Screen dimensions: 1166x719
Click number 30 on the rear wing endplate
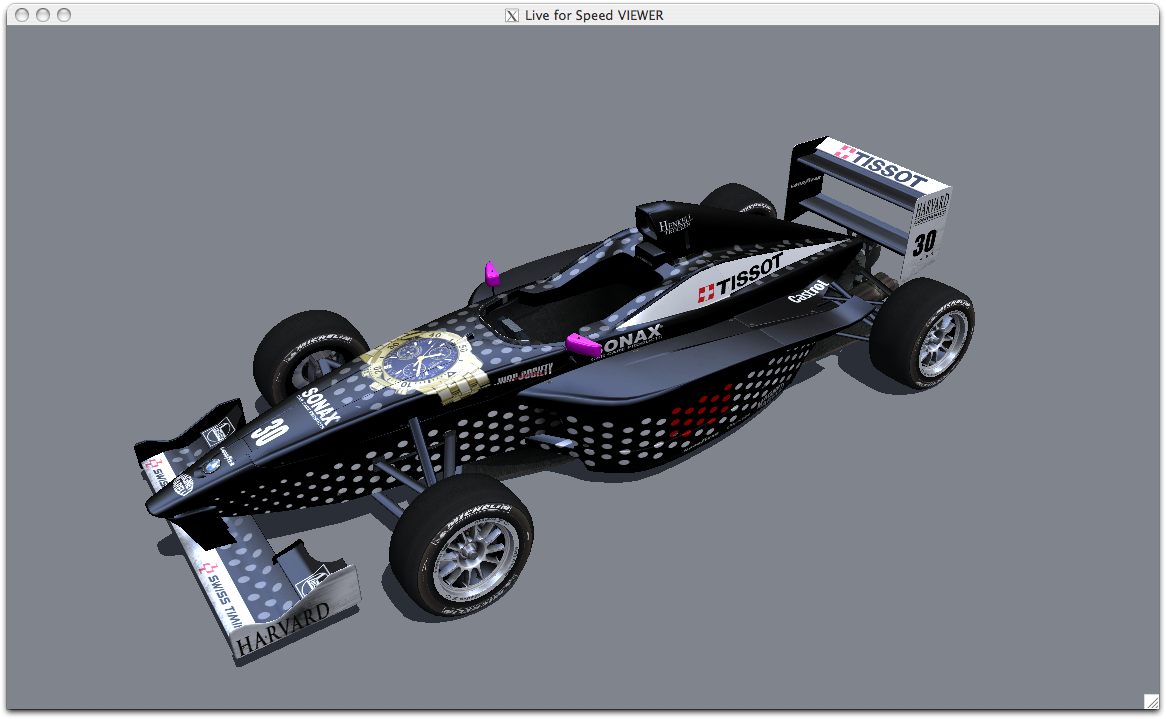point(924,242)
